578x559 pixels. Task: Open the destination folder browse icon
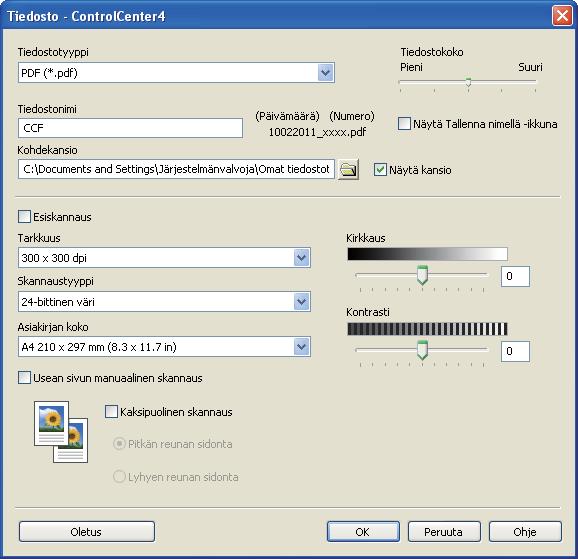pyautogui.click(x=348, y=170)
